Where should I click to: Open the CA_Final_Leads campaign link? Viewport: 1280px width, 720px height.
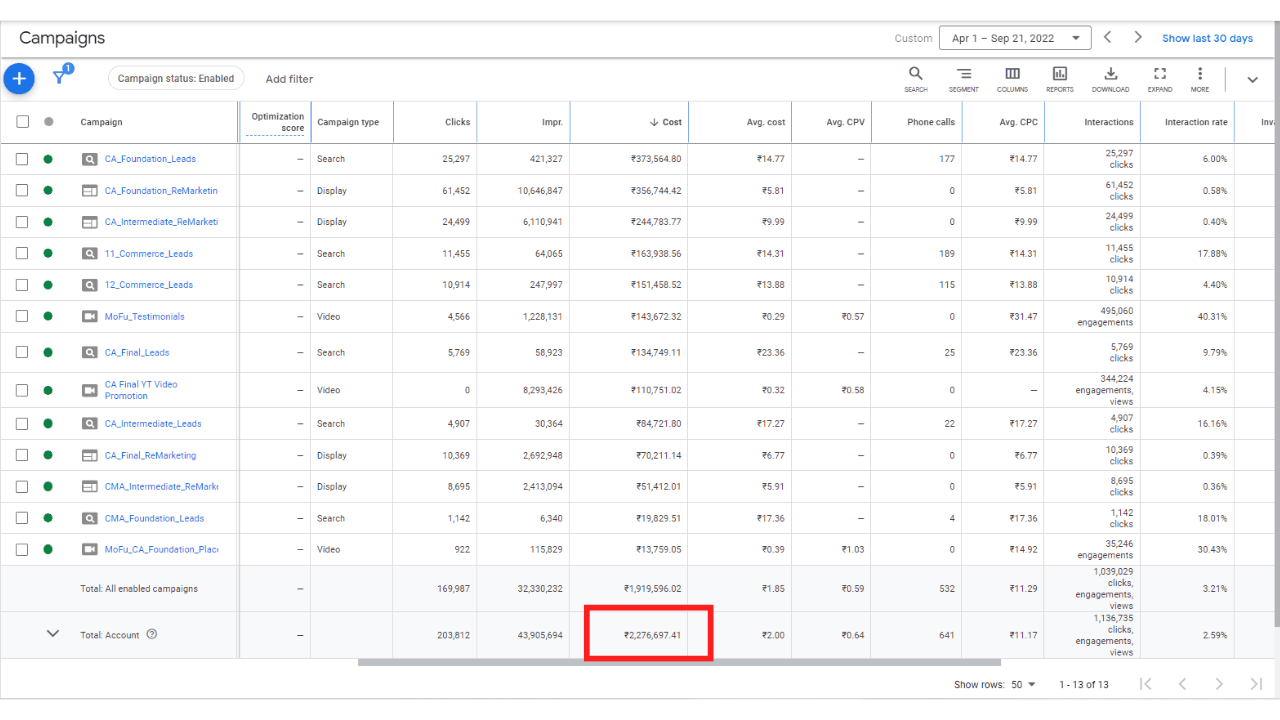(x=137, y=353)
